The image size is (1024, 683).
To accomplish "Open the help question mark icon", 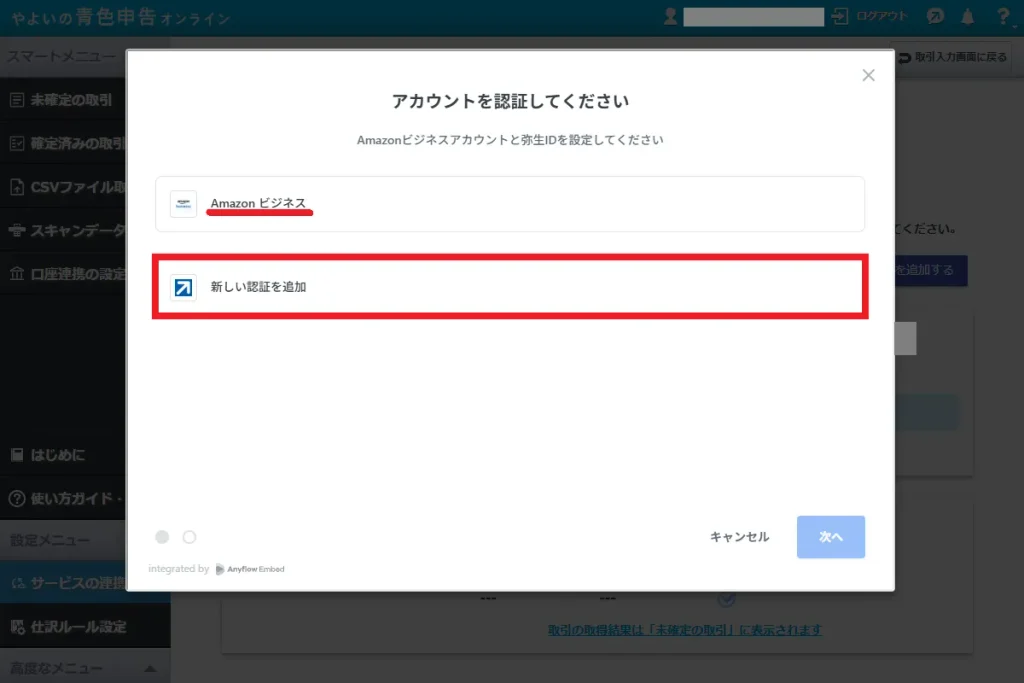I will pyautogui.click(x=1003, y=16).
